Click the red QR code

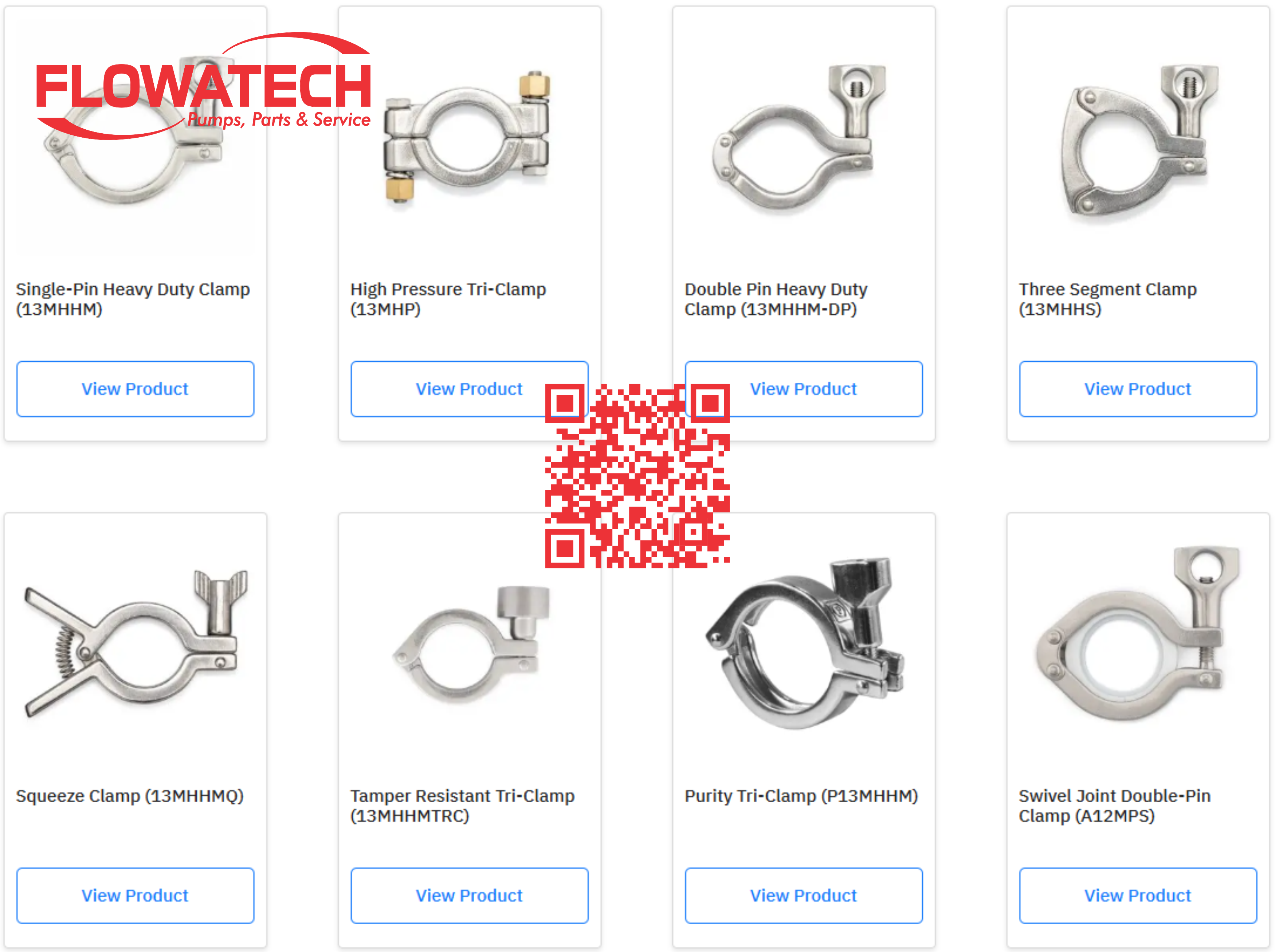point(637,475)
